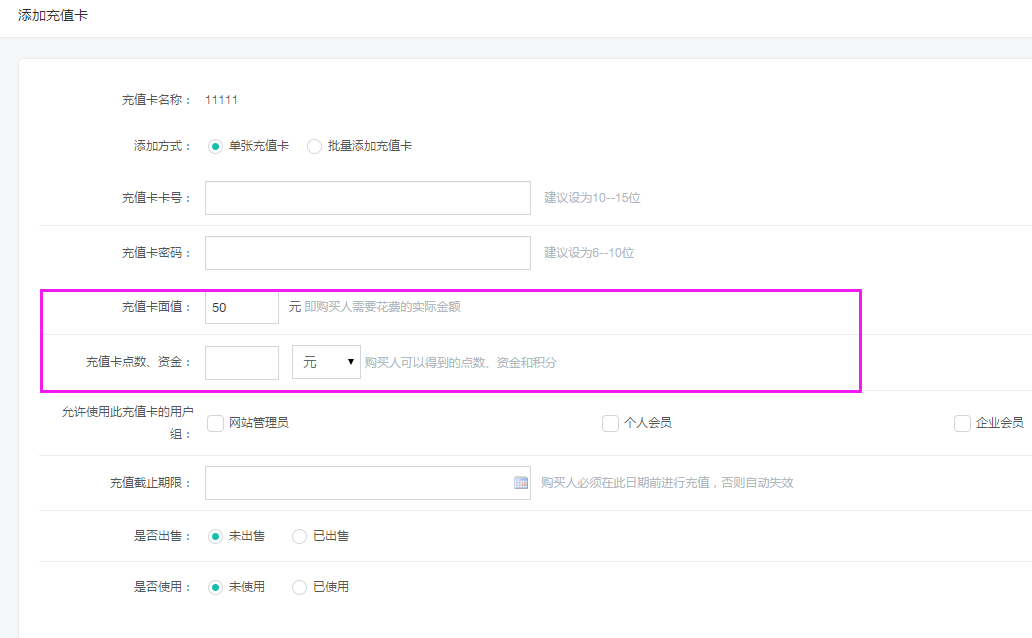Image resolution: width=1032 pixels, height=638 pixels.
Task: Focus the 充值卡卡号 input field
Action: (367, 198)
